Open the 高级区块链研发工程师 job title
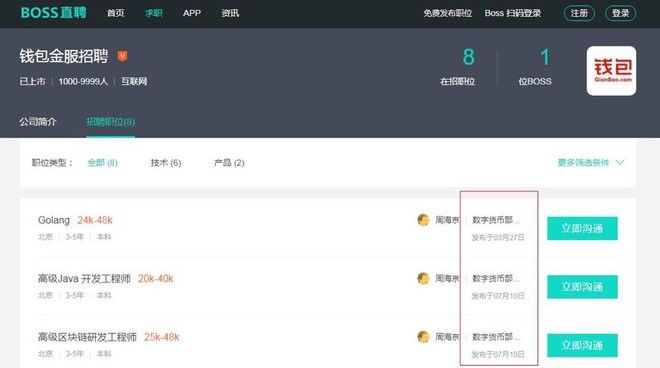 click(87, 337)
